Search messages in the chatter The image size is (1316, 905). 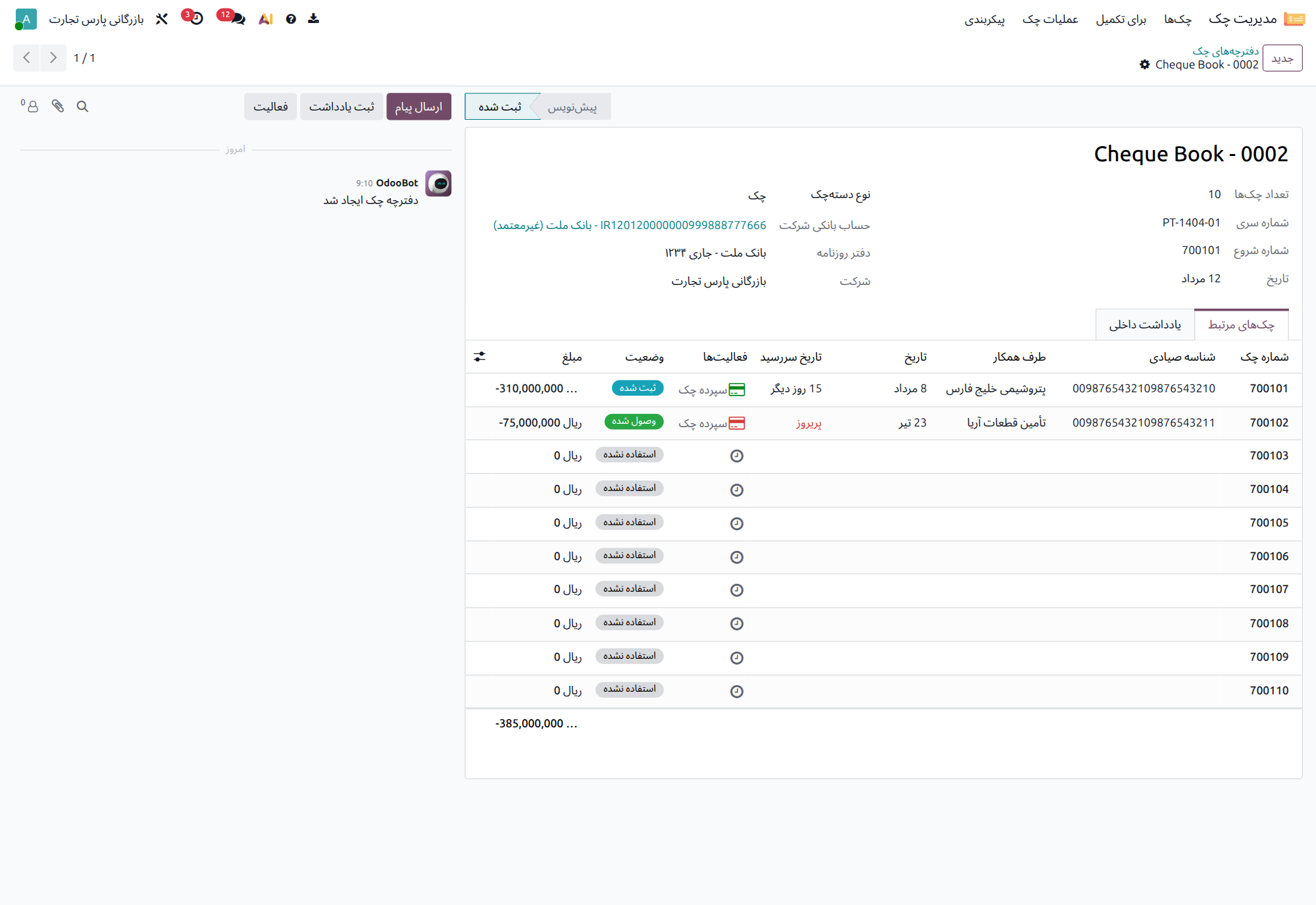[x=82, y=106]
